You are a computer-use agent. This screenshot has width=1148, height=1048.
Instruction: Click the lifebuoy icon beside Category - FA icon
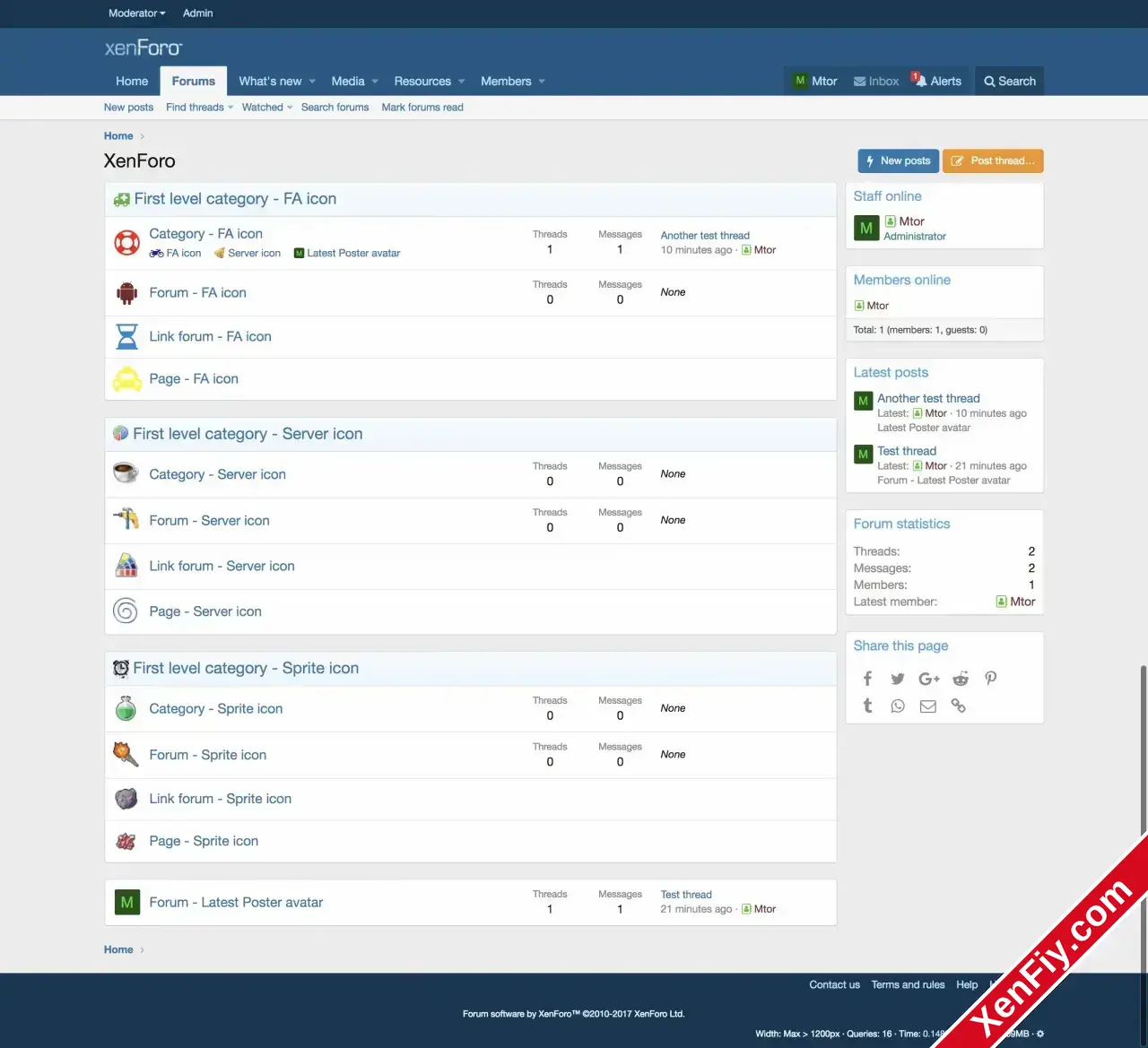tap(126, 242)
